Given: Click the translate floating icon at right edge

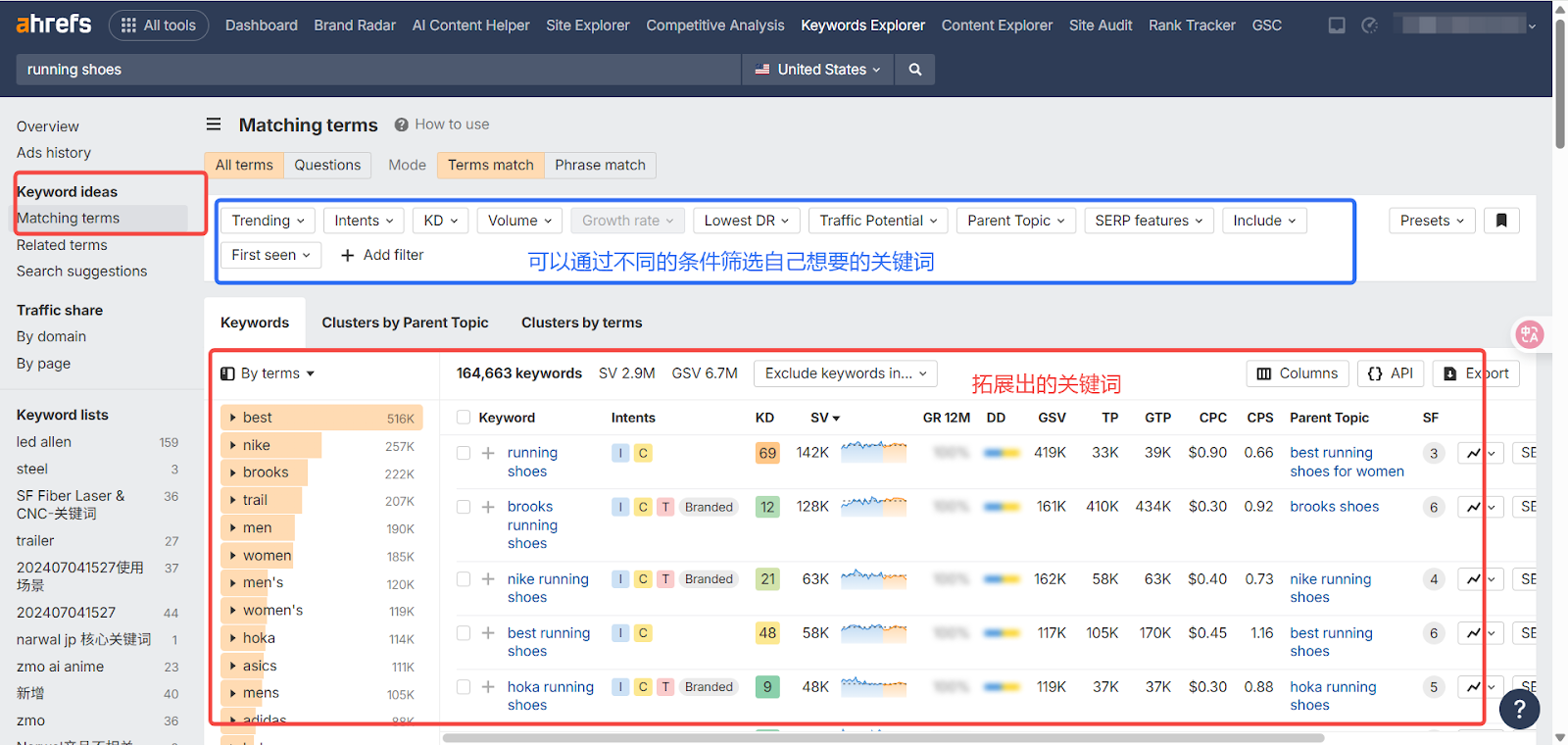Looking at the screenshot, I should coord(1529,334).
